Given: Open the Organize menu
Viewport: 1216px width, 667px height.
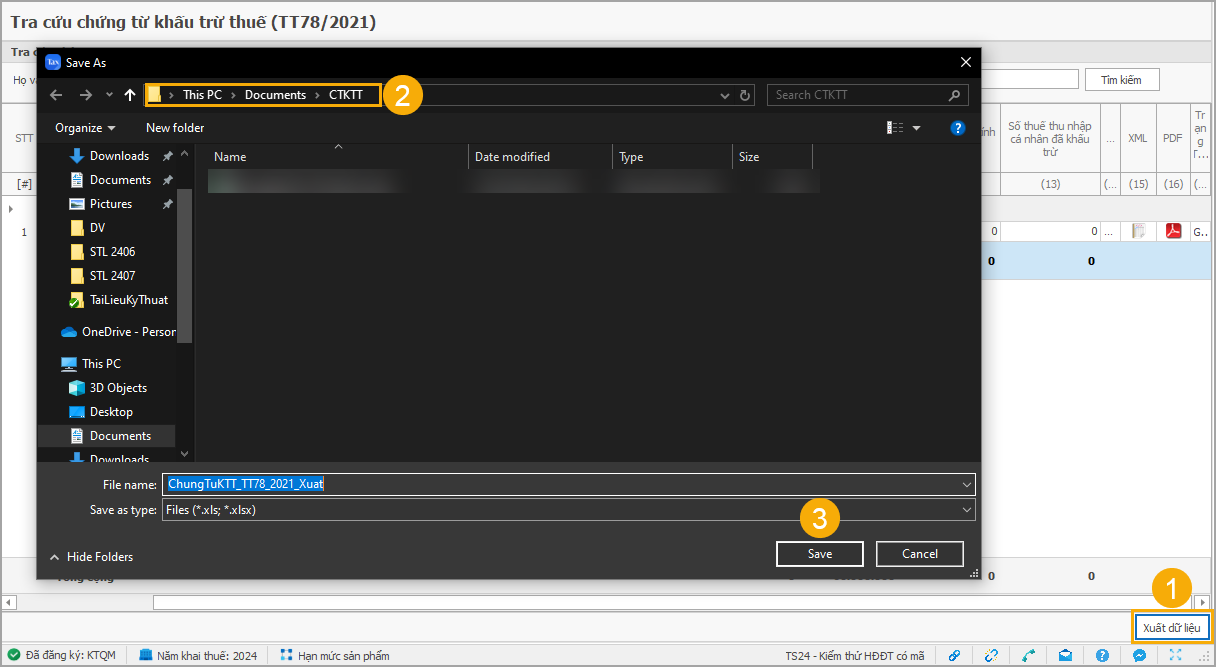Looking at the screenshot, I should pos(85,128).
